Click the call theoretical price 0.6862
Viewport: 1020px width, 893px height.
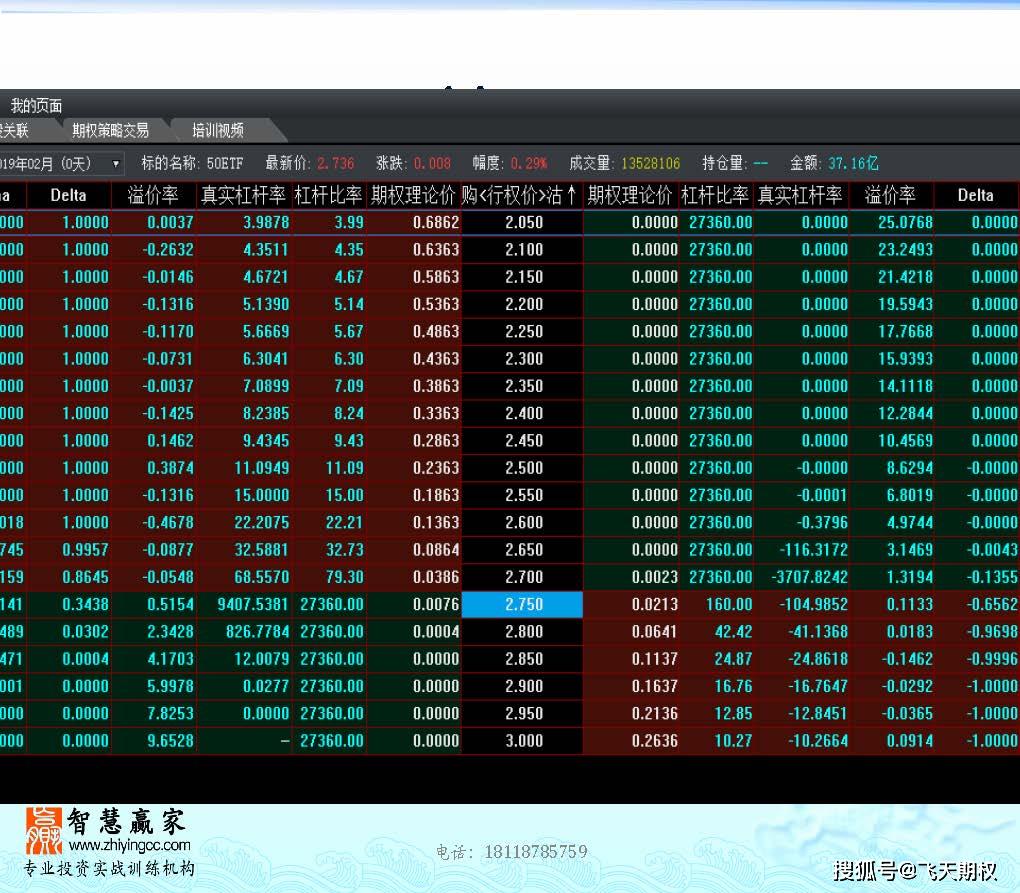(x=436, y=222)
